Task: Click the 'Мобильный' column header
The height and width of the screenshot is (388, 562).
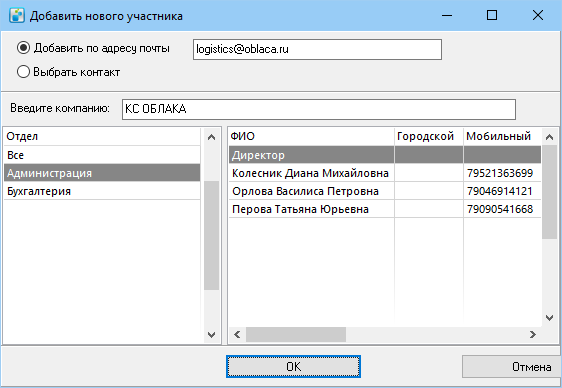Action: (502, 136)
